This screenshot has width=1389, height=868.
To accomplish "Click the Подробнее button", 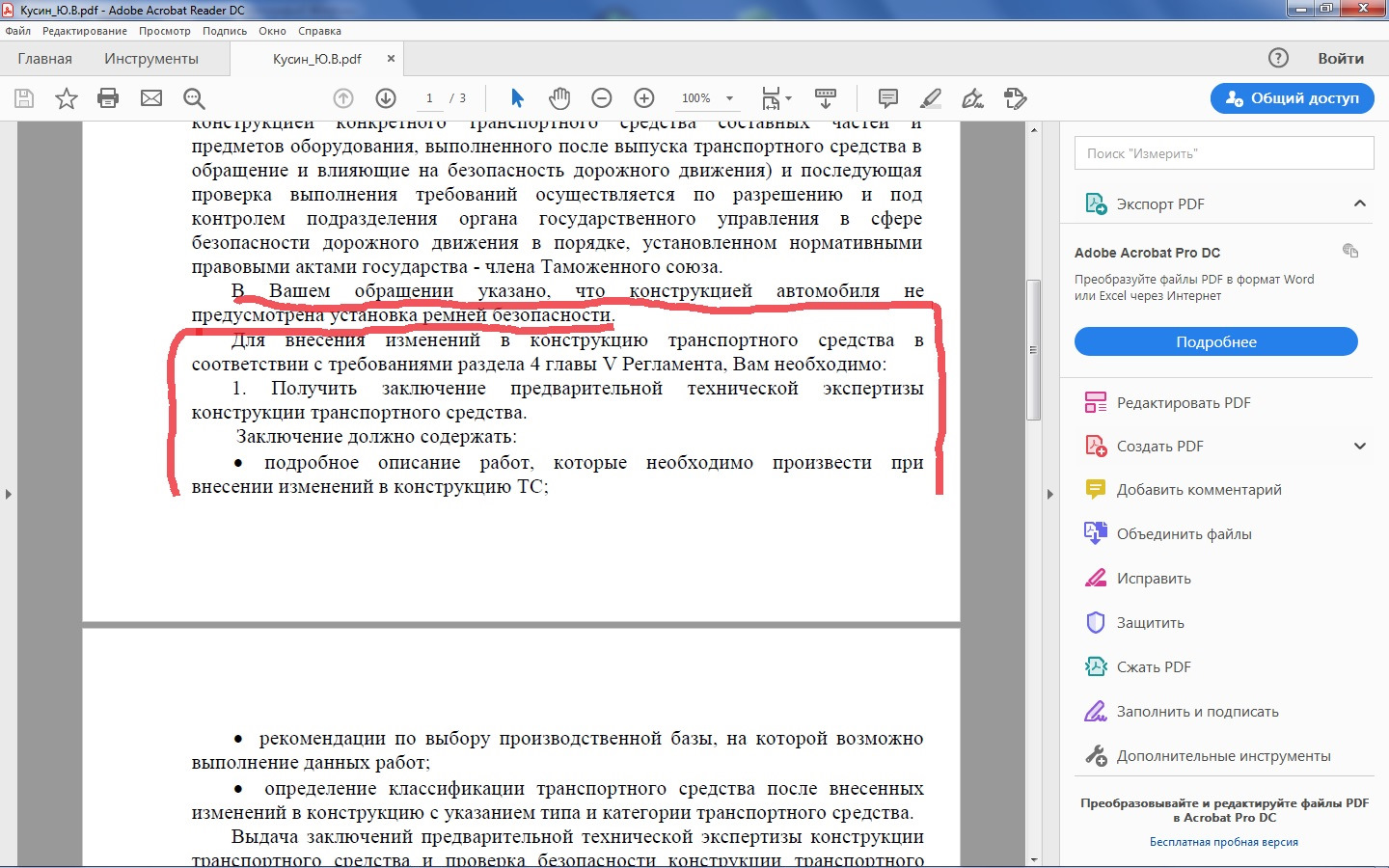I will [1216, 341].
